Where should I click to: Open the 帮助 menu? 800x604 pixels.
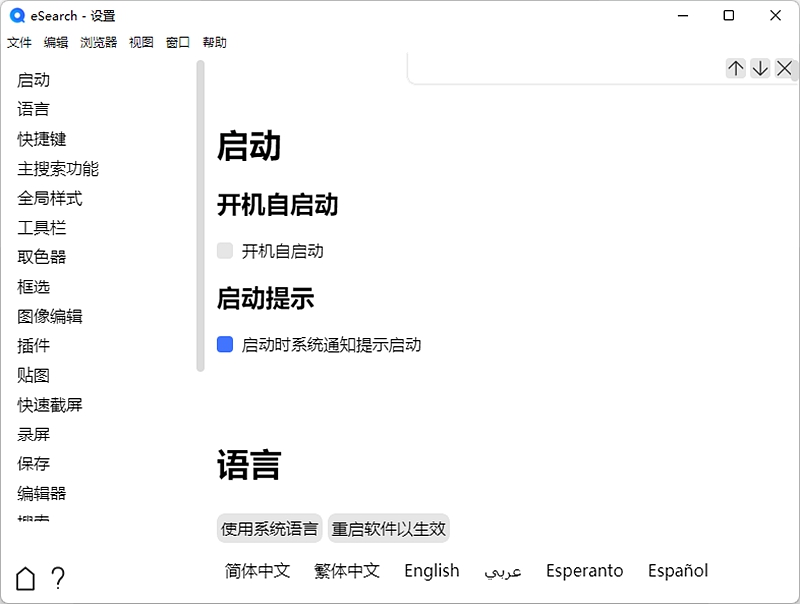tap(214, 42)
